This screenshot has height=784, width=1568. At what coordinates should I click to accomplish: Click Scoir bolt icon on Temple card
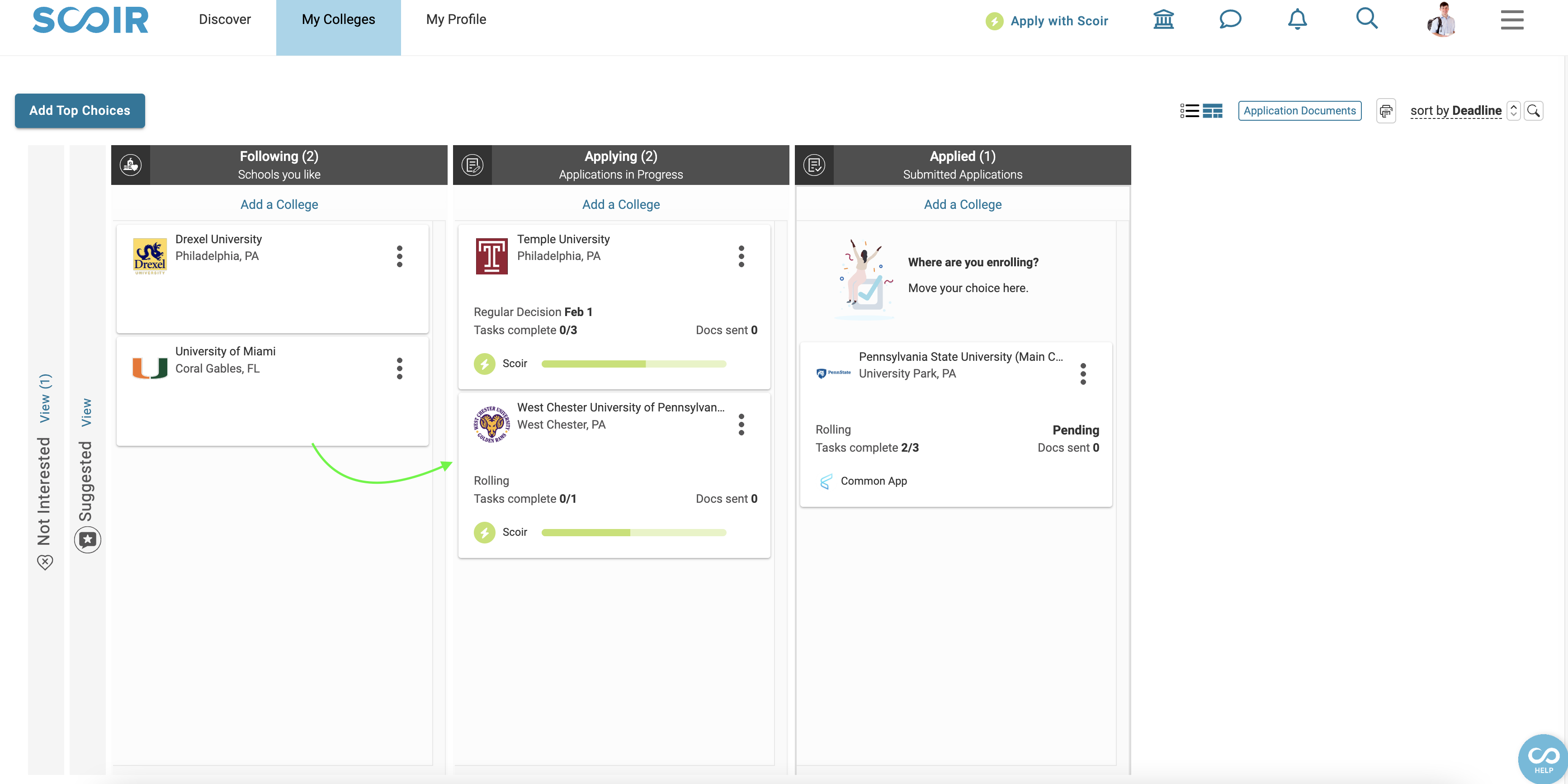tap(485, 364)
